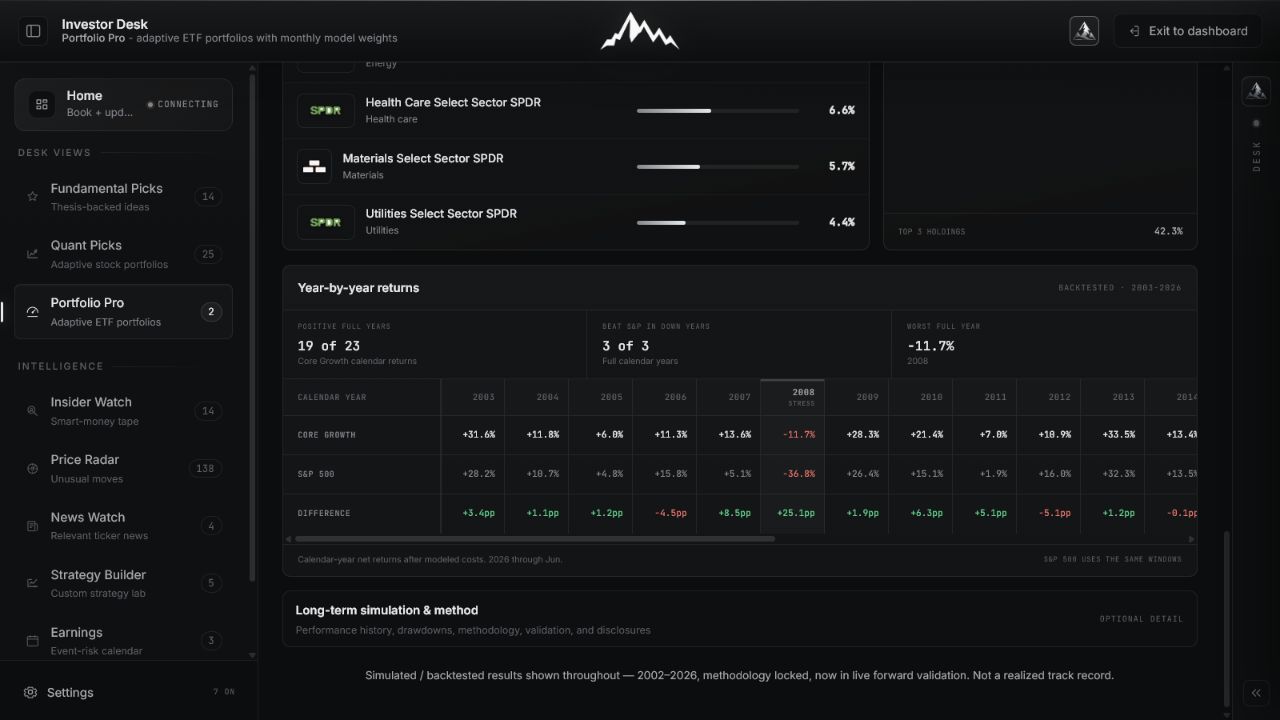Select Quant Picks desk view
The width and height of the screenshot is (1280, 720).
(123, 254)
